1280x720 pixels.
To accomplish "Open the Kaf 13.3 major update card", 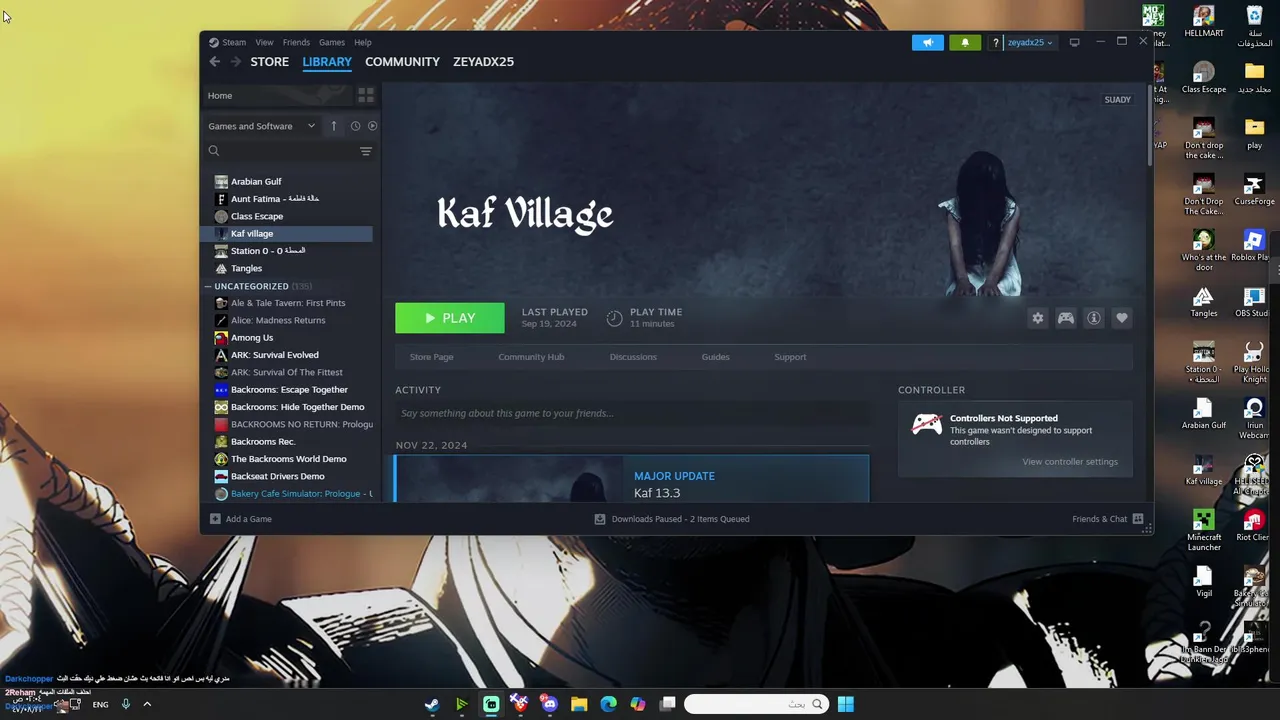I will (x=632, y=479).
